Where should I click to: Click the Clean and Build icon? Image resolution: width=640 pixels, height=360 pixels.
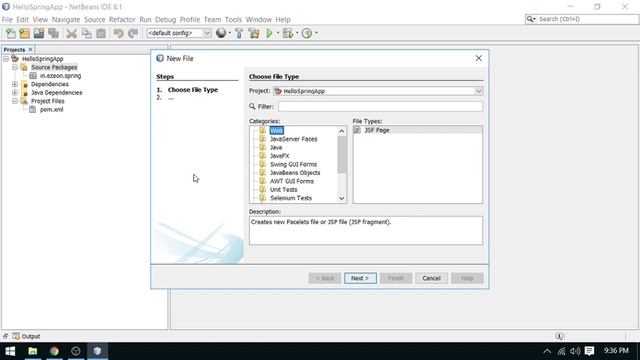pyautogui.click(x=254, y=33)
